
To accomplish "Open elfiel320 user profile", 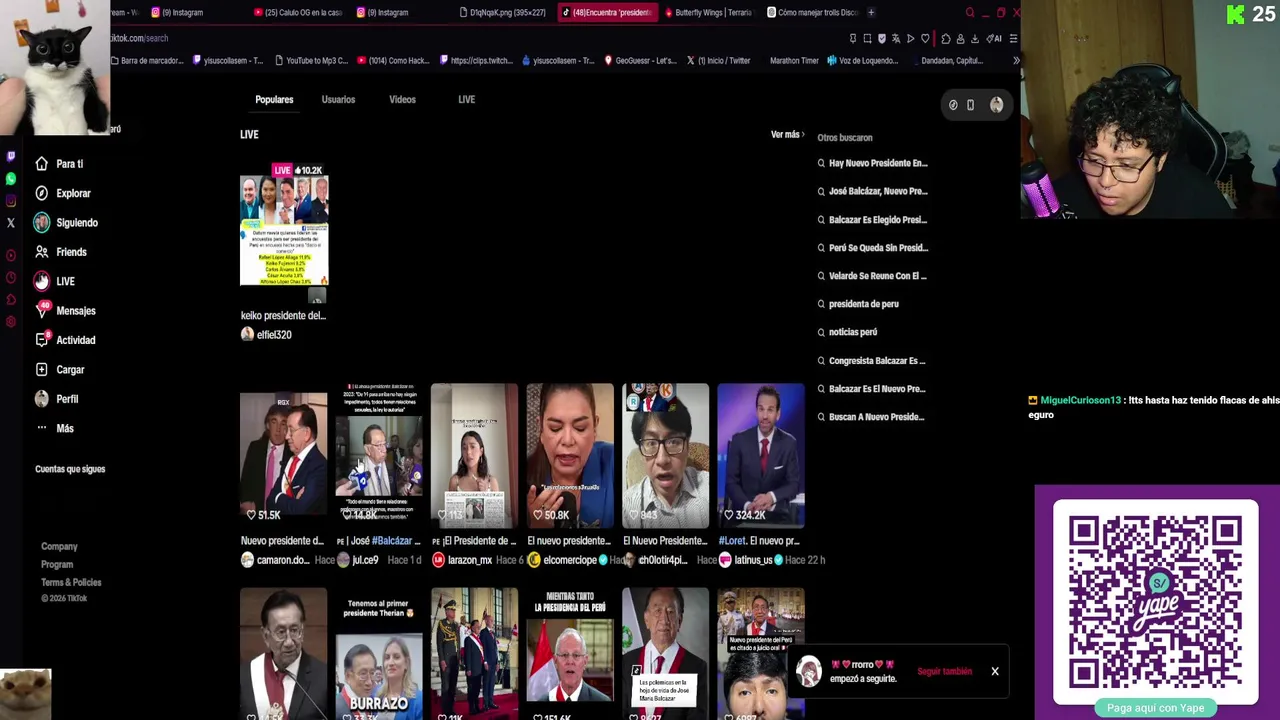I will tap(267, 335).
